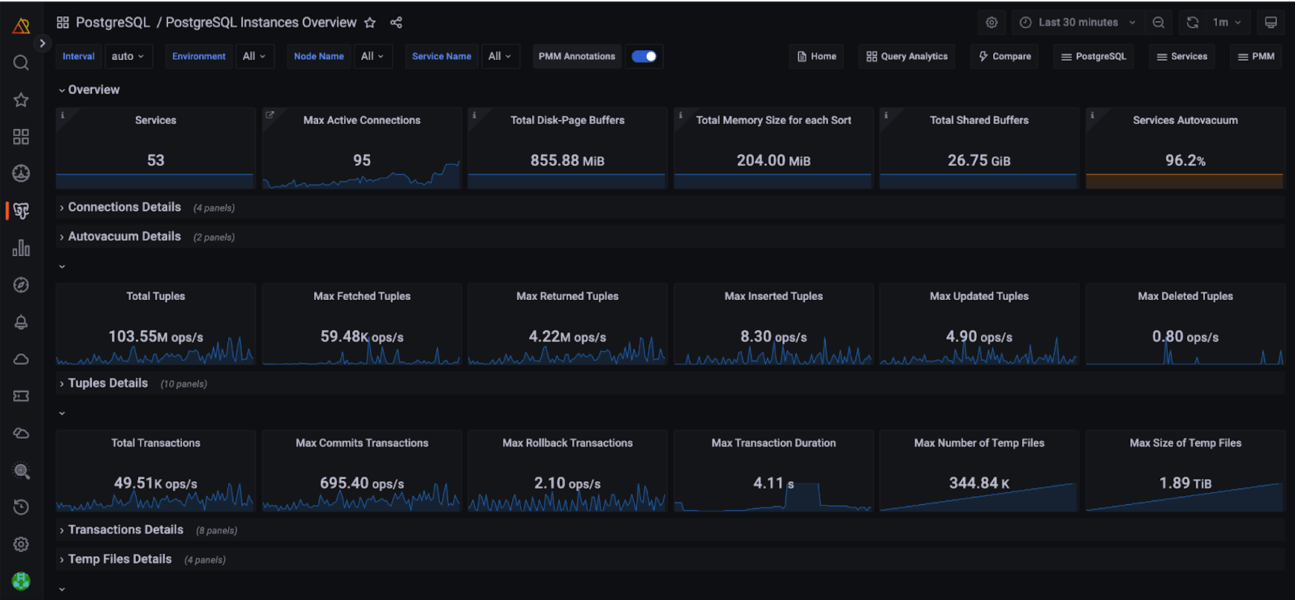The image size is (1298, 600).
Task: Toggle the PMM Annotations switch
Action: 644,56
